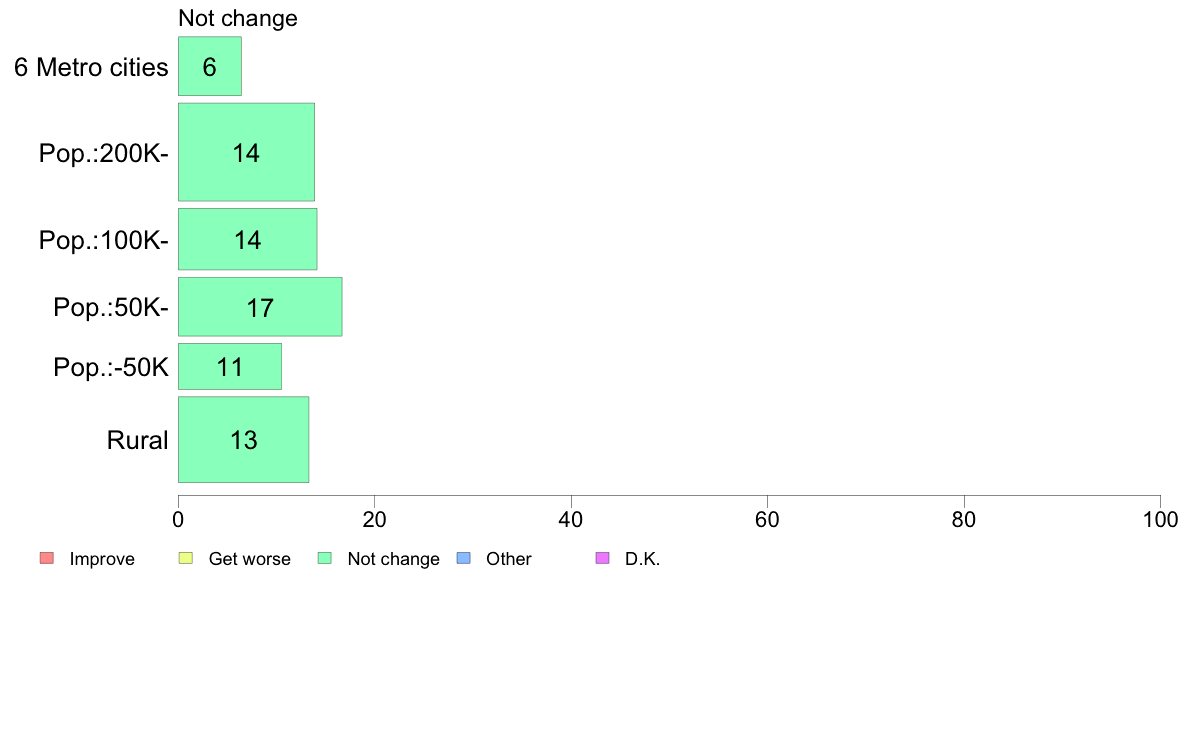1188x736 pixels.
Task: Select the Pop.:-50K bar showing 11
Action: (x=230, y=367)
